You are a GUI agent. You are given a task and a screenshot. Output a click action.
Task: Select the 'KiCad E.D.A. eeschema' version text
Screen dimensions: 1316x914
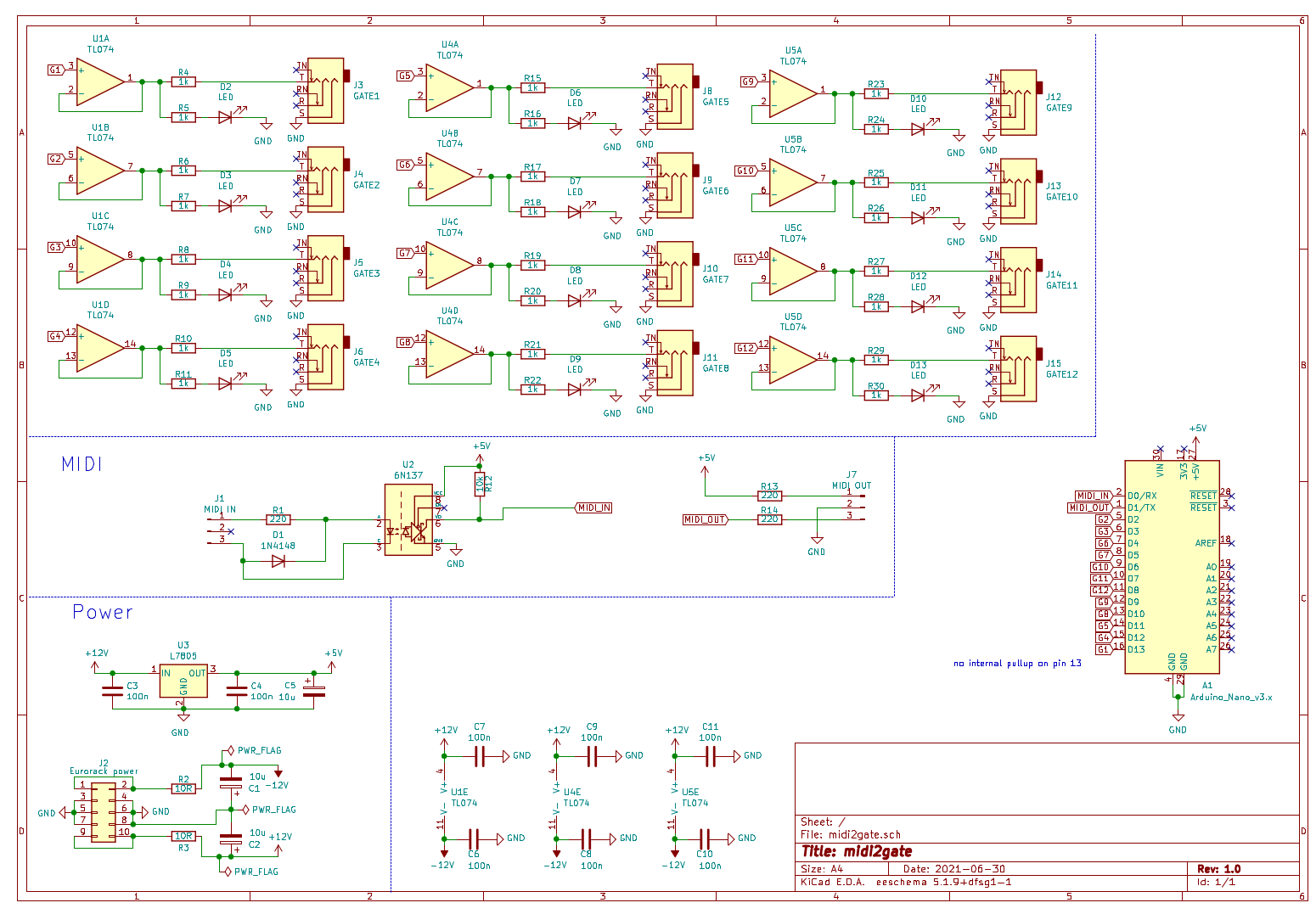pyautogui.click(x=906, y=882)
